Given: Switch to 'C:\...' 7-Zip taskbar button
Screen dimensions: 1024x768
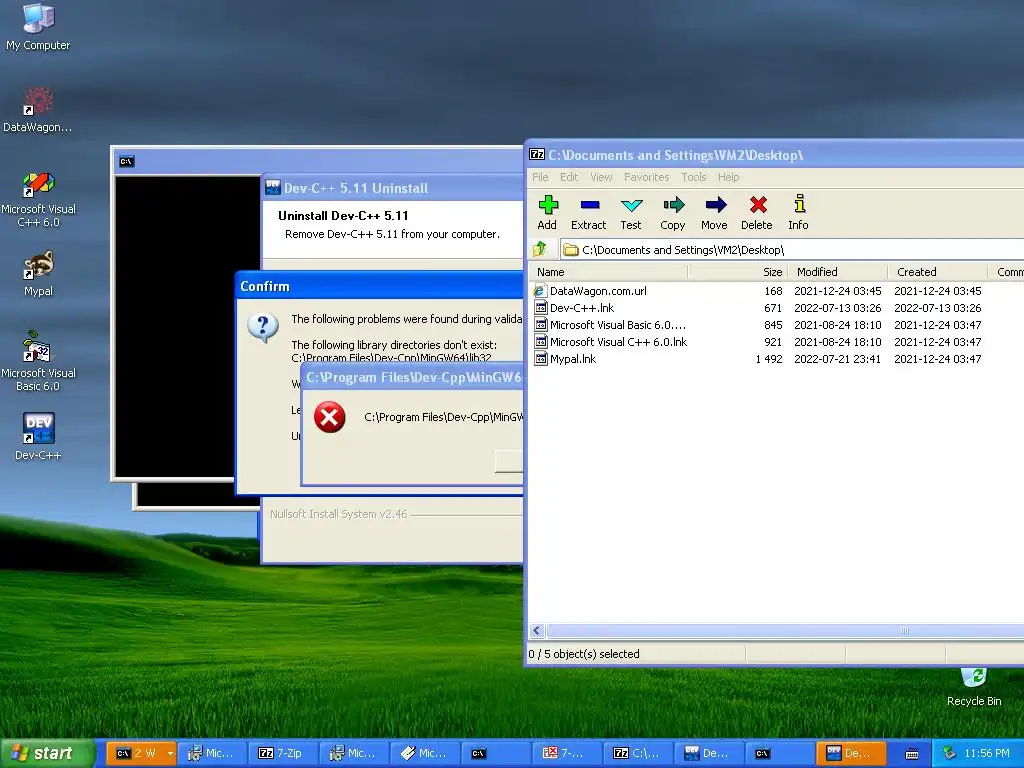Looking at the screenshot, I should click(x=637, y=754).
